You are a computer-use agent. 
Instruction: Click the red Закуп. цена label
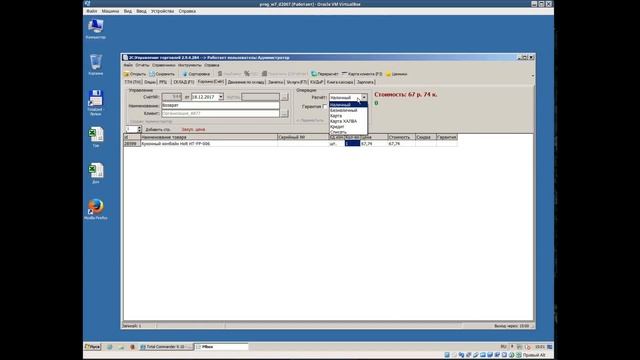point(193,129)
